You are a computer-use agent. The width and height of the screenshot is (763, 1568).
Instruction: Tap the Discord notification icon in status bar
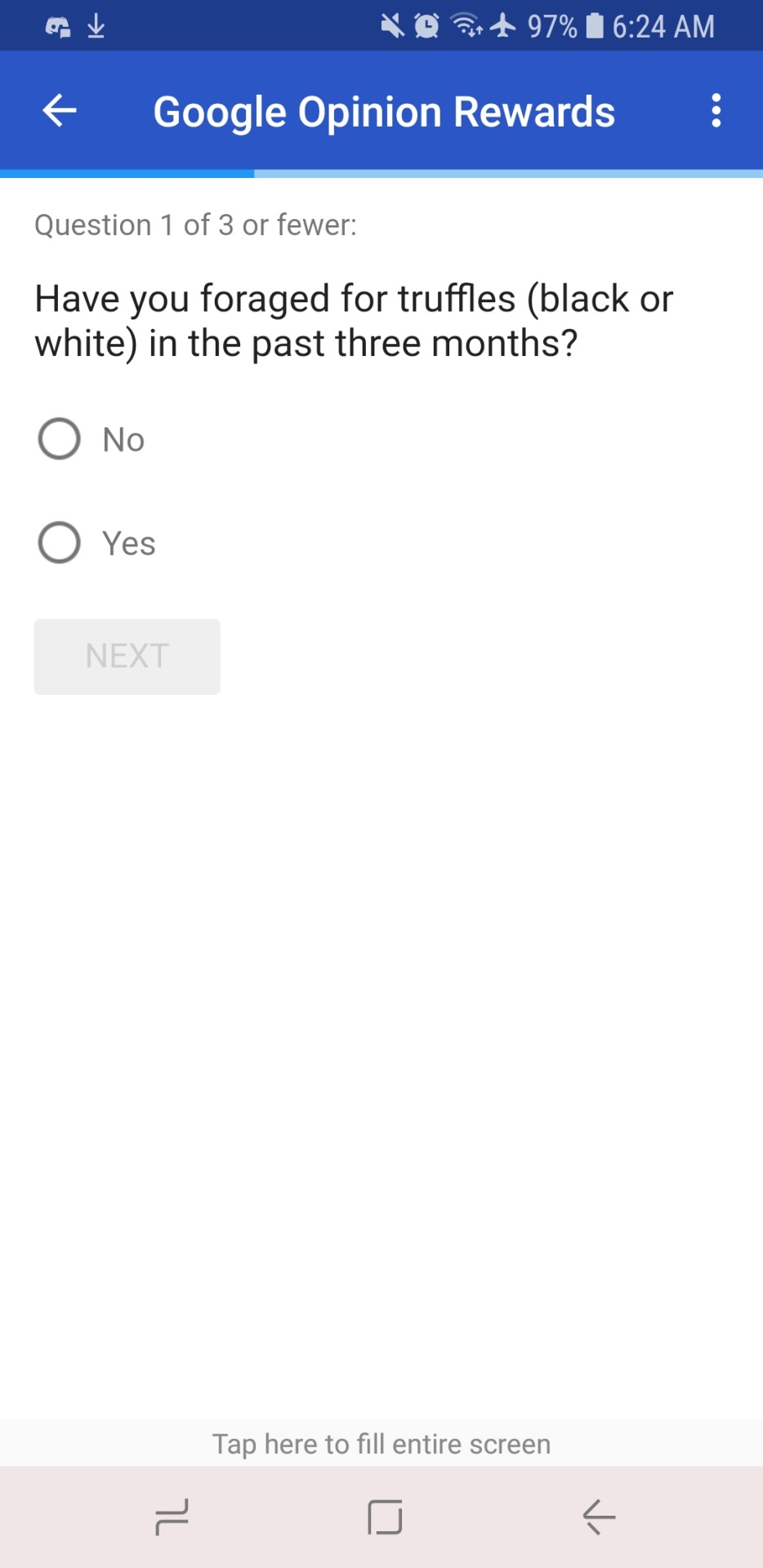pyautogui.click(x=58, y=27)
